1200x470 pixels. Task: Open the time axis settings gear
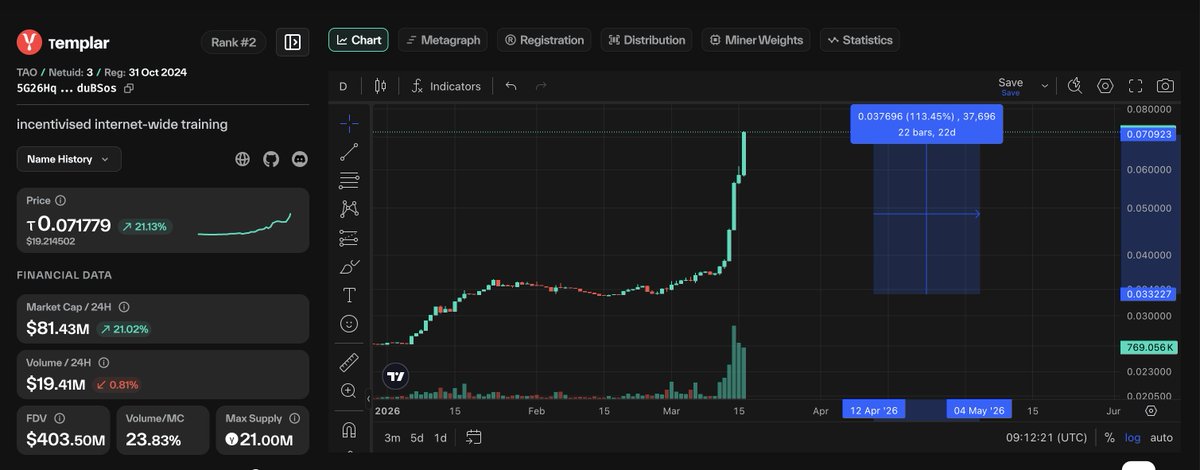(1151, 410)
